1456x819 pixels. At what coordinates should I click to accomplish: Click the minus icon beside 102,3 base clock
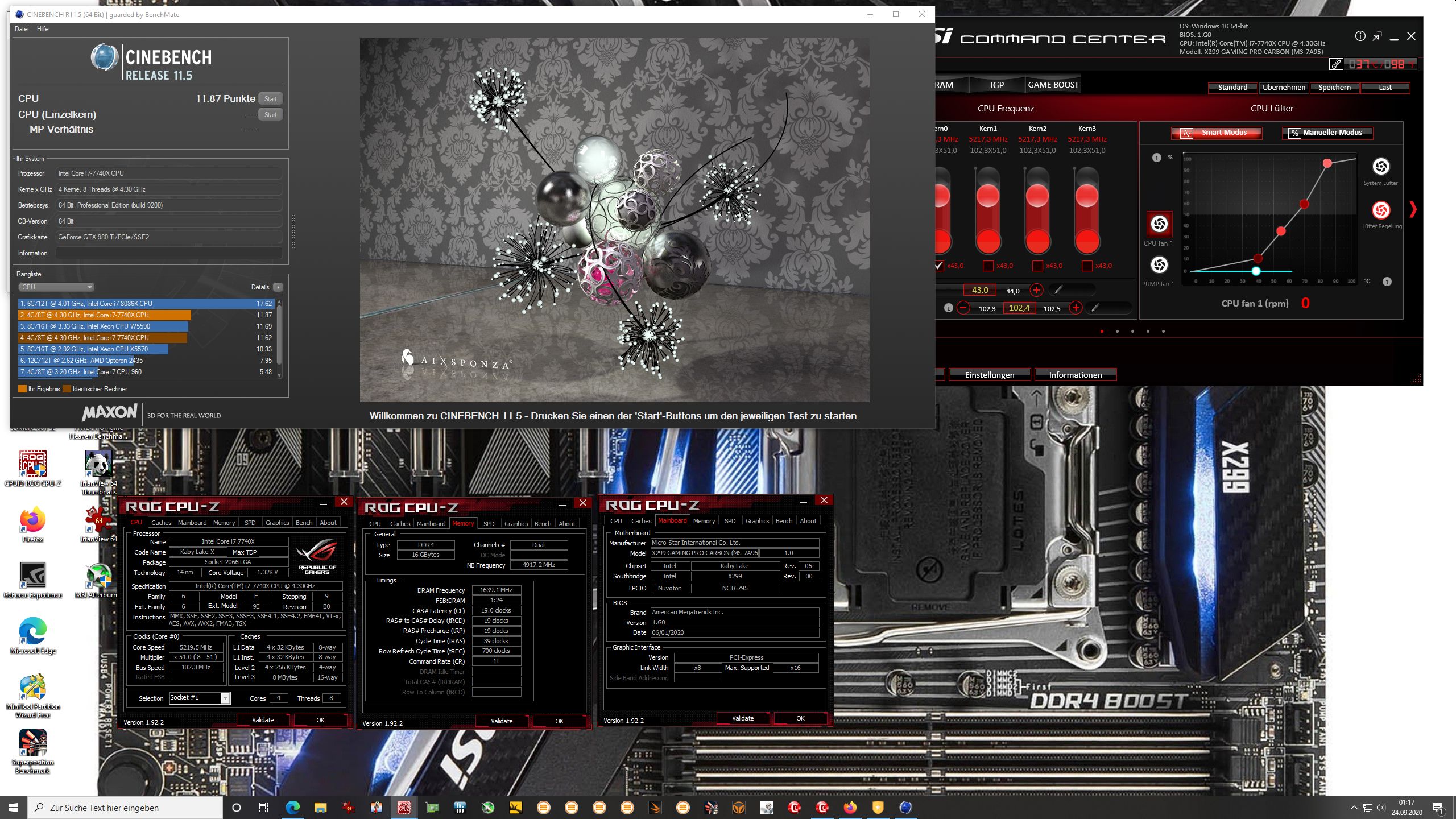(963, 308)
